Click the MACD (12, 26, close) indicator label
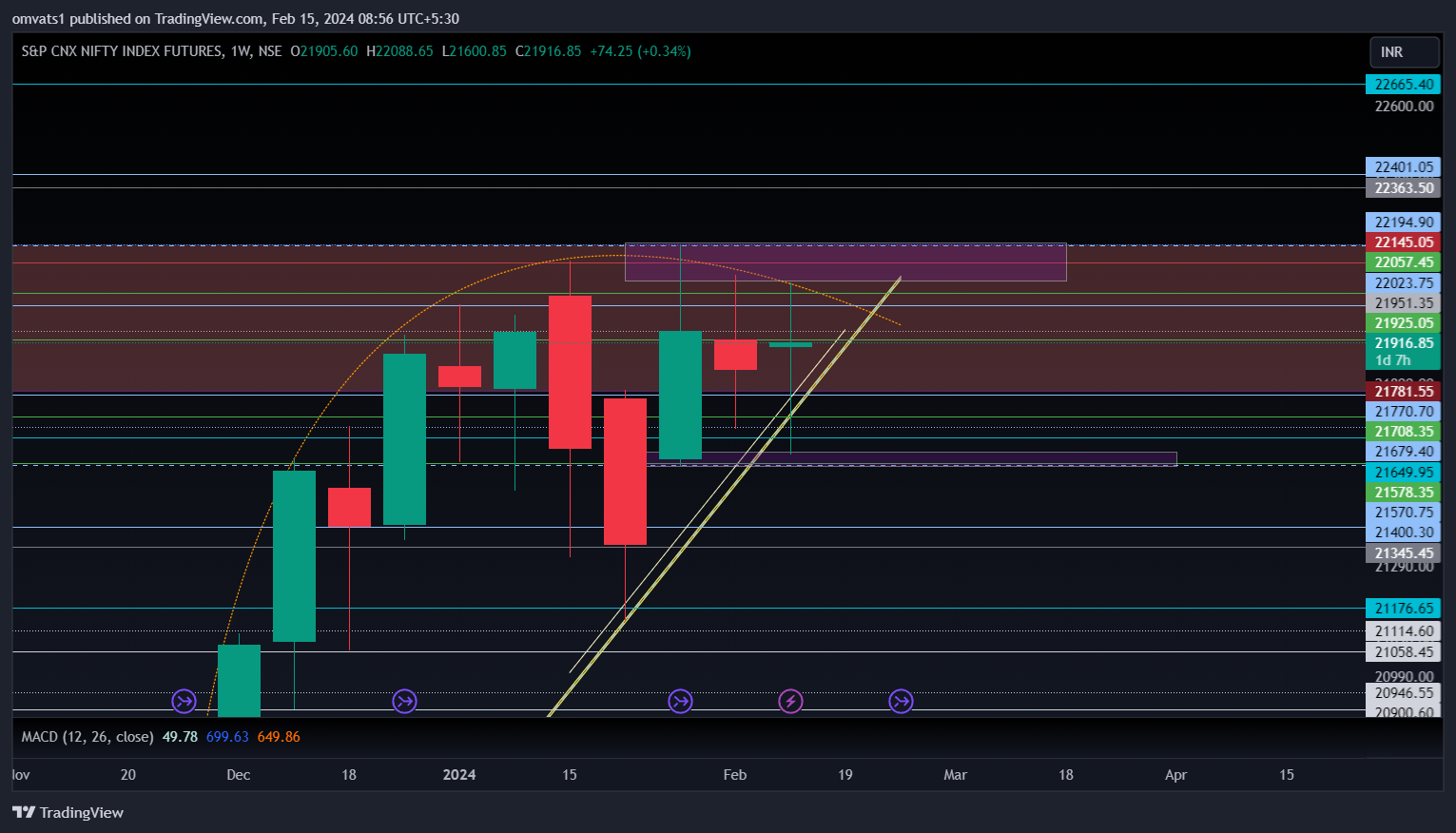1456x833 pixels. point(87,737)
